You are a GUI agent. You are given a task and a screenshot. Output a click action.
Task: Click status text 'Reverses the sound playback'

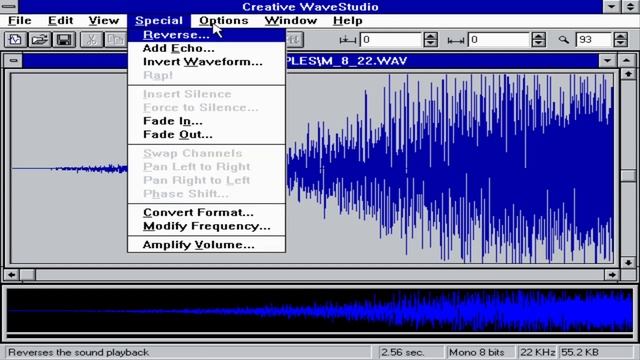(78, 352)
